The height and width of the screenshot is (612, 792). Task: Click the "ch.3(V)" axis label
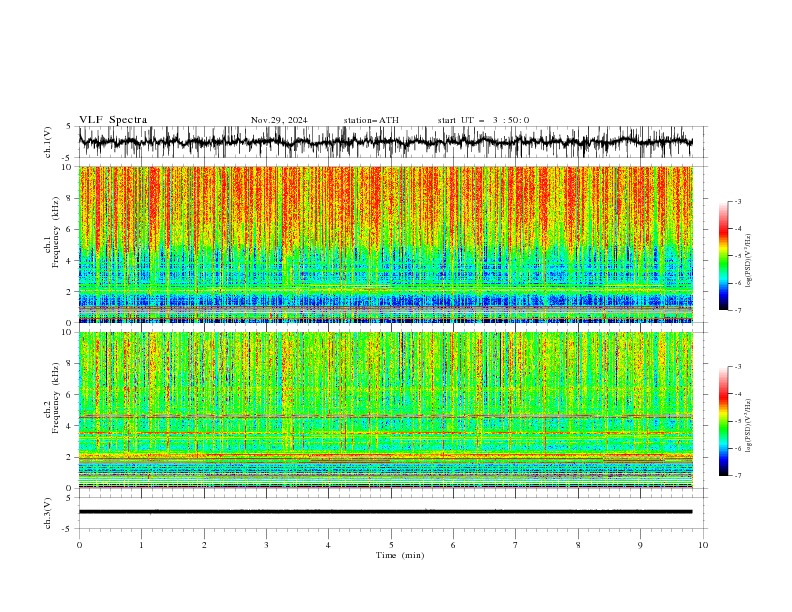coord(48,513)
